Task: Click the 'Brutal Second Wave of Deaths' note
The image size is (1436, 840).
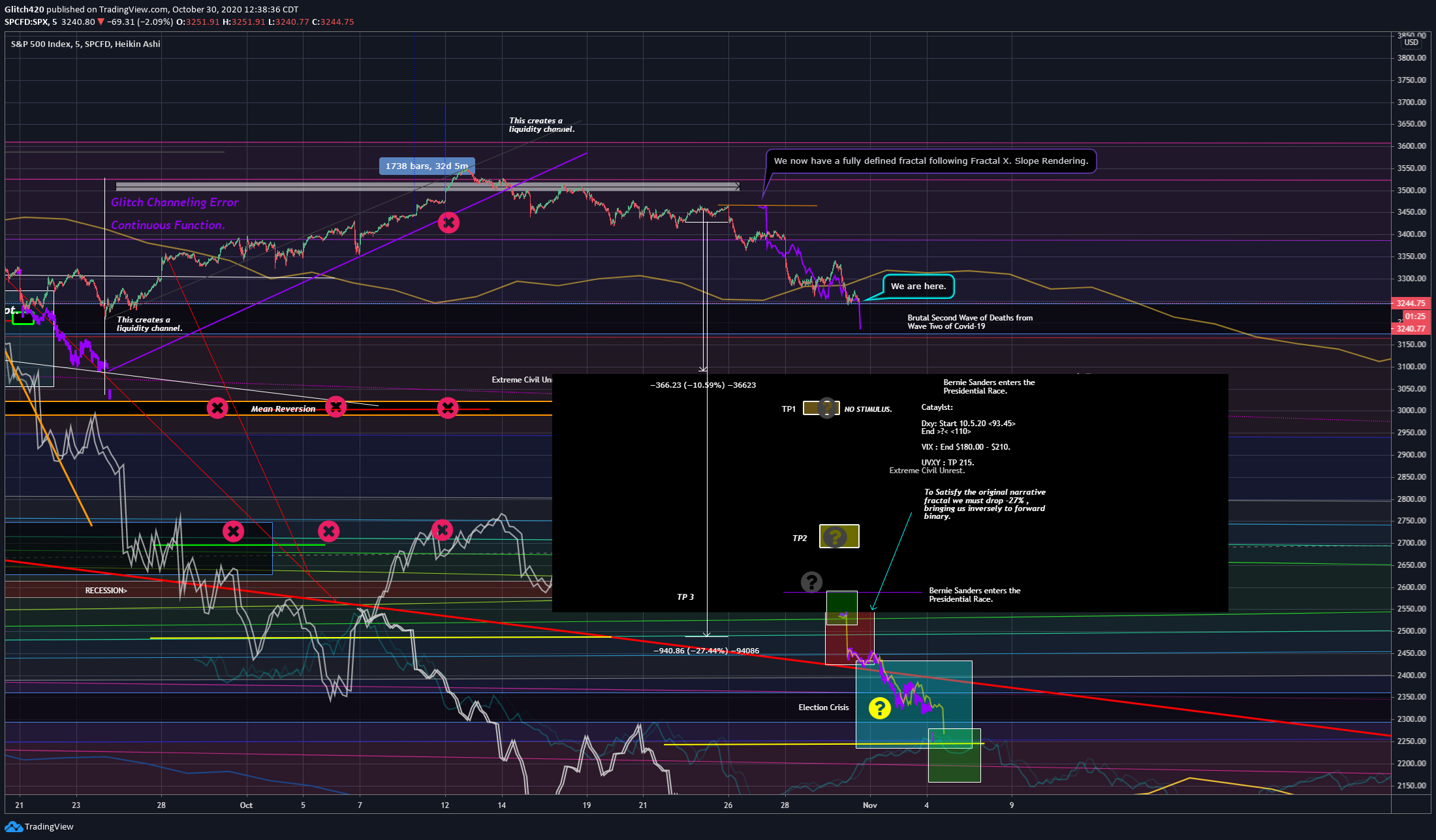Action: point(970,322)
